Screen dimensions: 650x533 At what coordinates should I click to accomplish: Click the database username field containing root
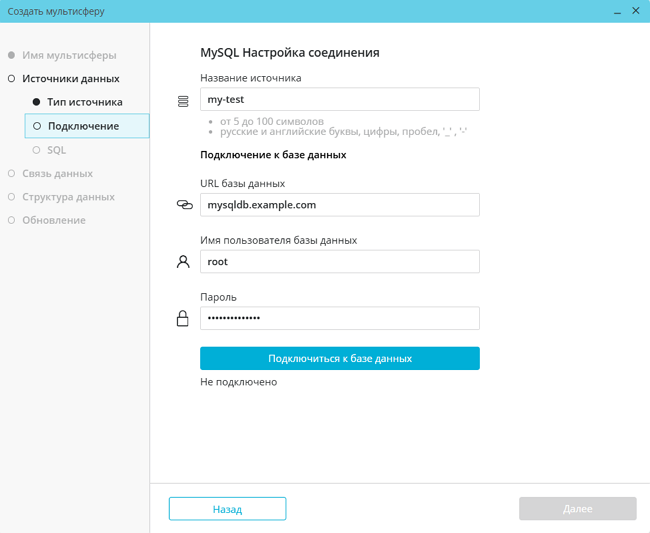339,261
